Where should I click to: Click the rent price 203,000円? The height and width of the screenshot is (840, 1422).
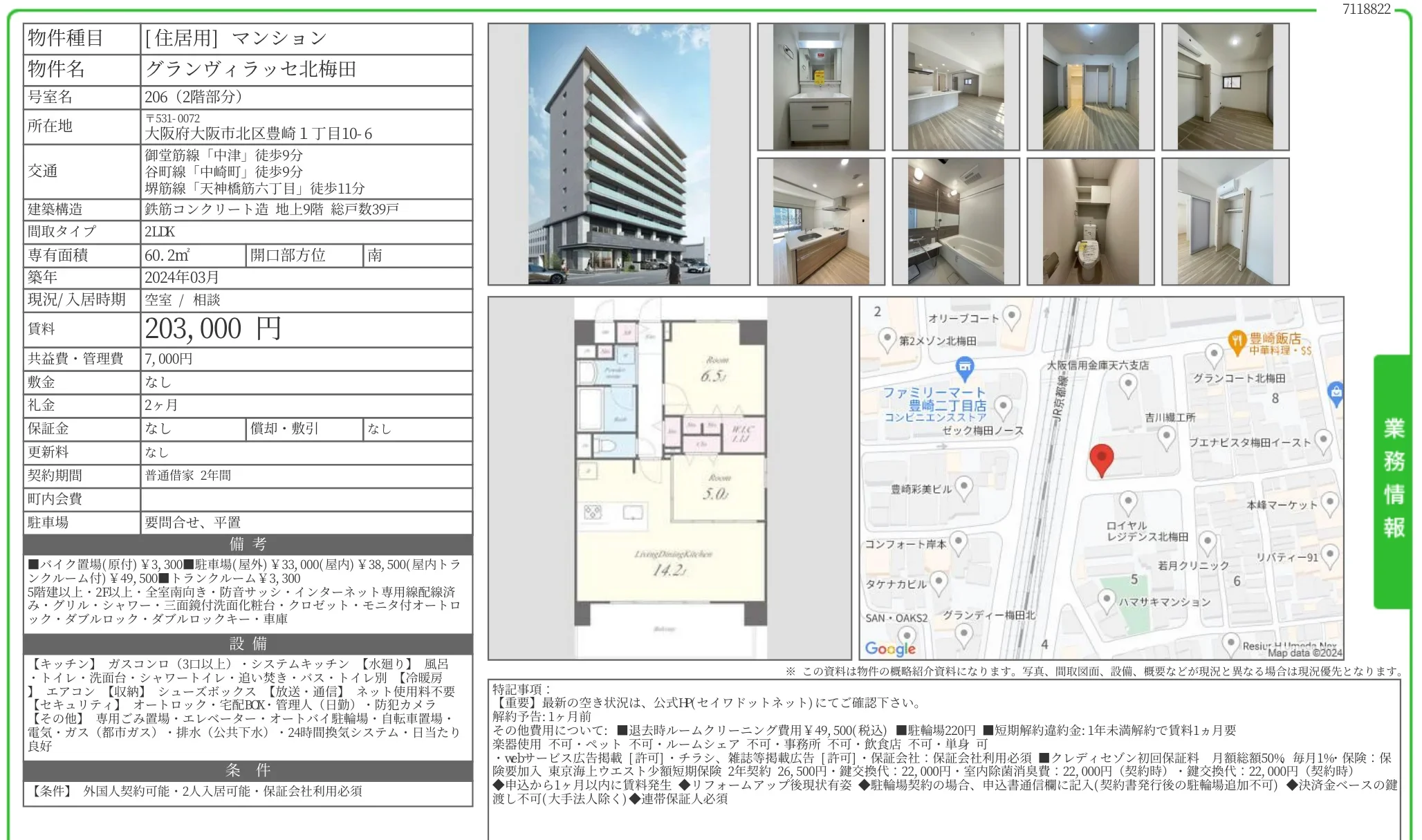(x=213, y=329)
